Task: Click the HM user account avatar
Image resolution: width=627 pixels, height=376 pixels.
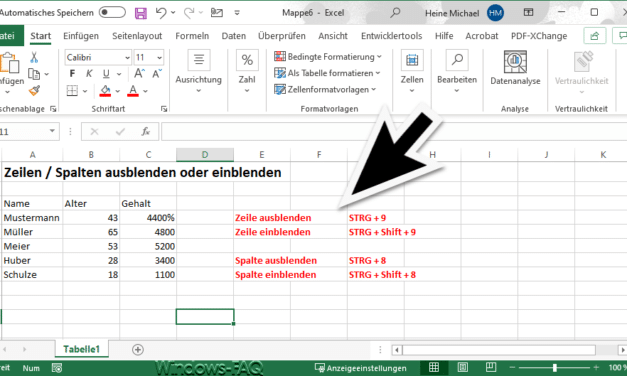Action: coord(495,13)
